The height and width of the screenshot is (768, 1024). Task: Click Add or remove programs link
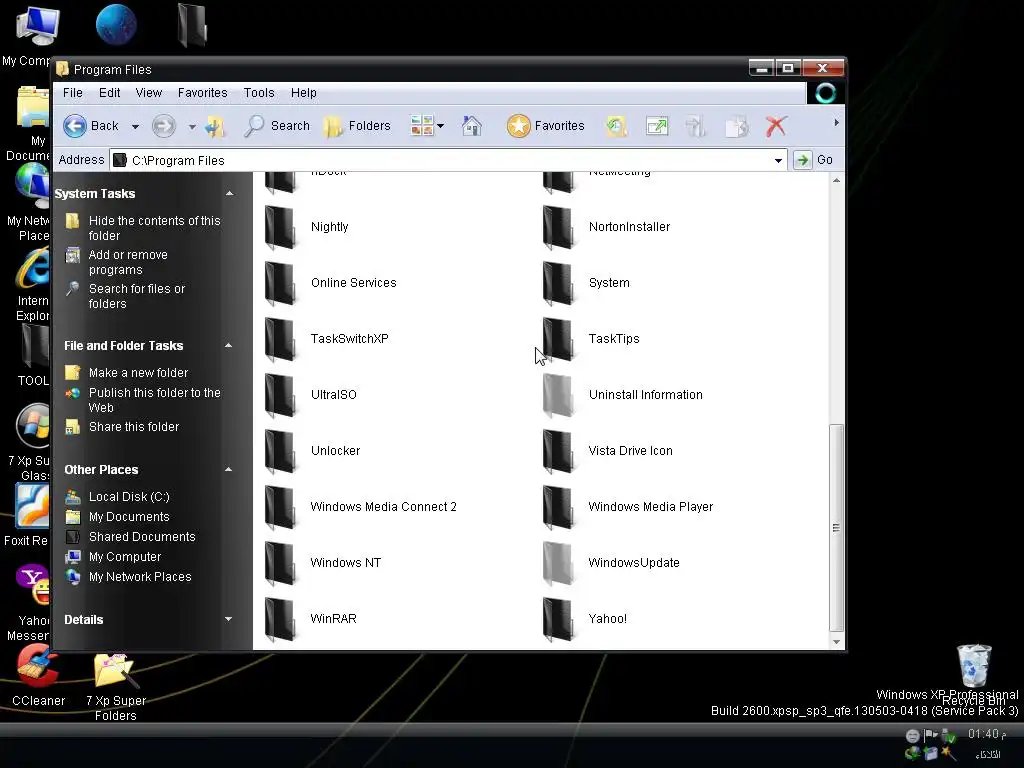(x=128, y=262)
